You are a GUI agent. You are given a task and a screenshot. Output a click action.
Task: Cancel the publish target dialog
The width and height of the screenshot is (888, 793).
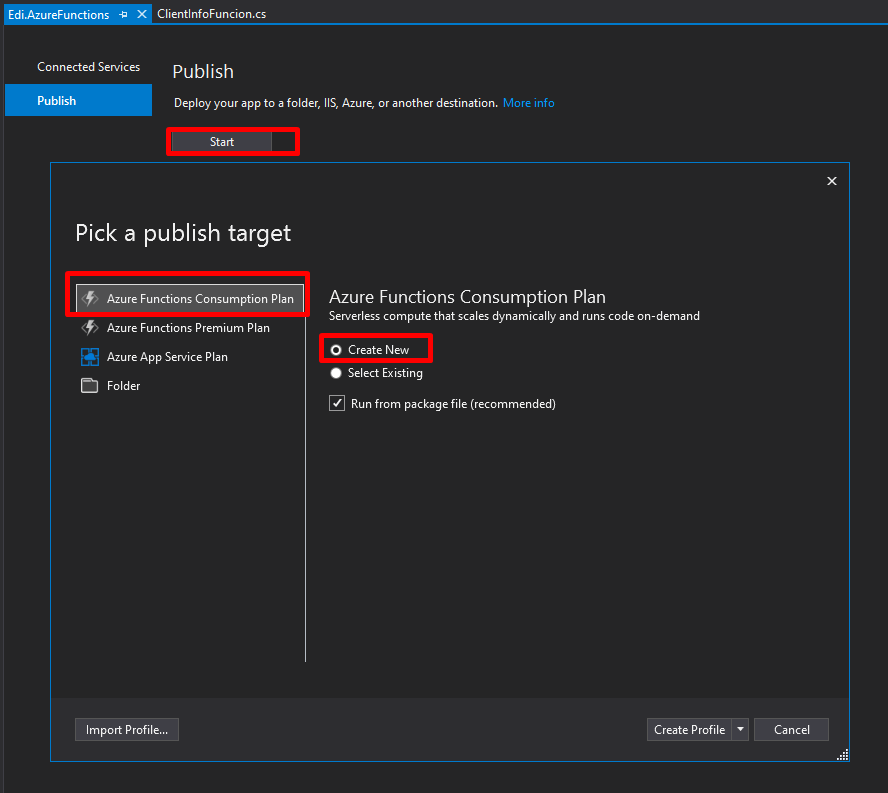tap(791, 730)
